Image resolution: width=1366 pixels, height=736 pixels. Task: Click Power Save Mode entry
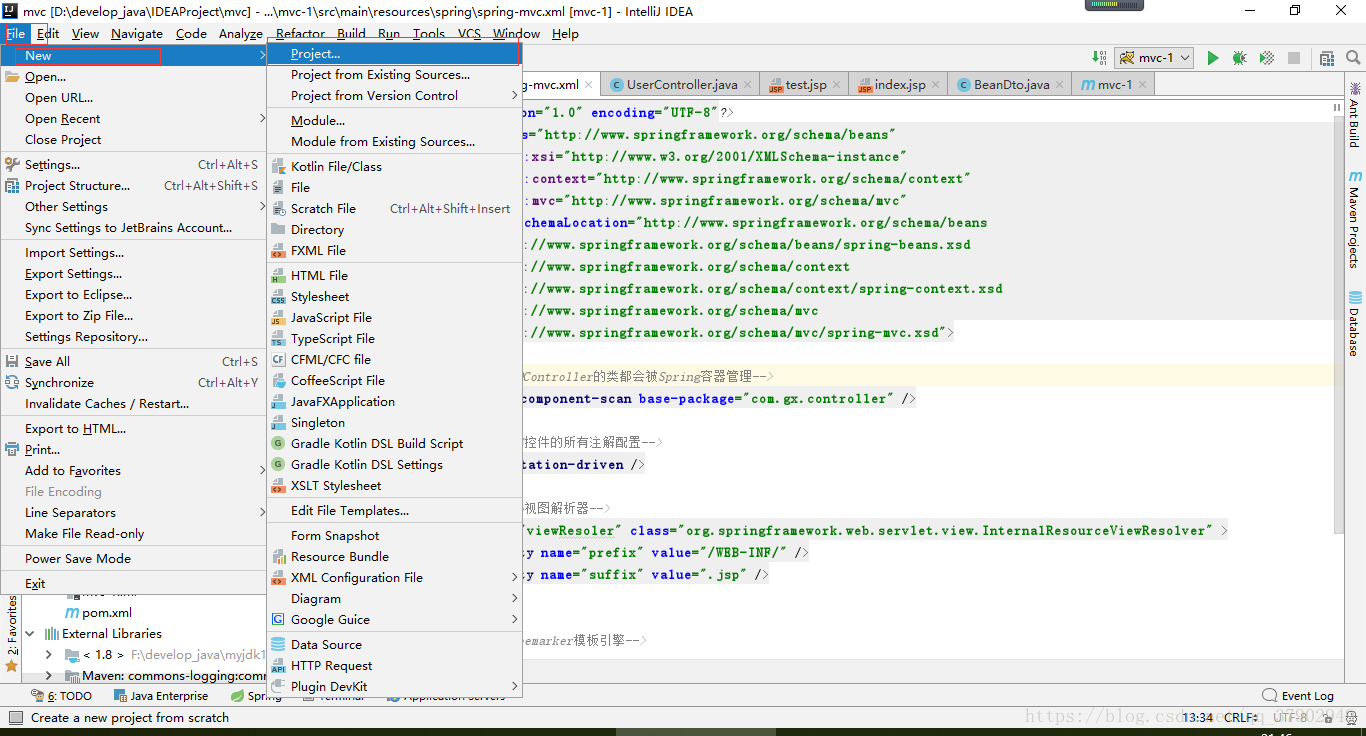tap(134, 558)
